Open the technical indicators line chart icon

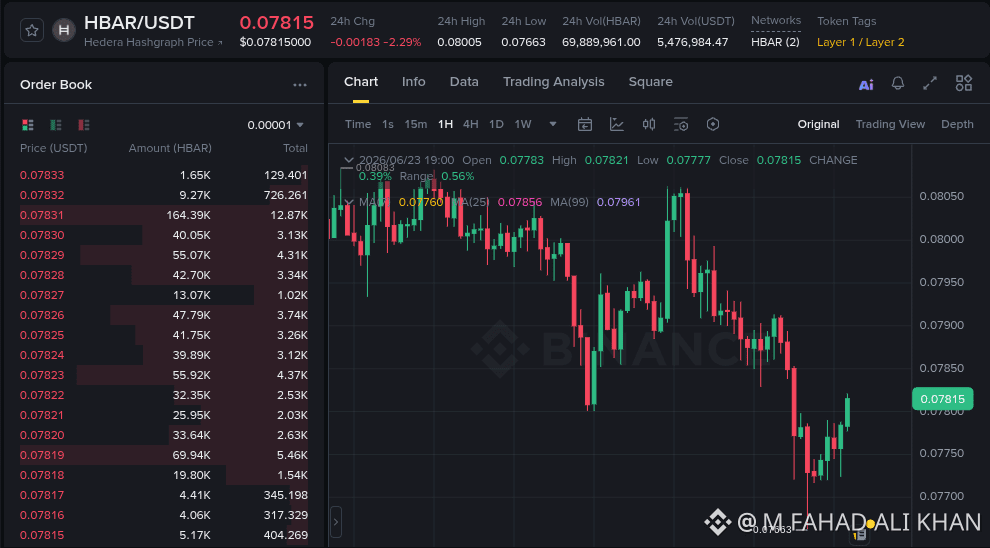pyautogui.click(x=617, y=124)
